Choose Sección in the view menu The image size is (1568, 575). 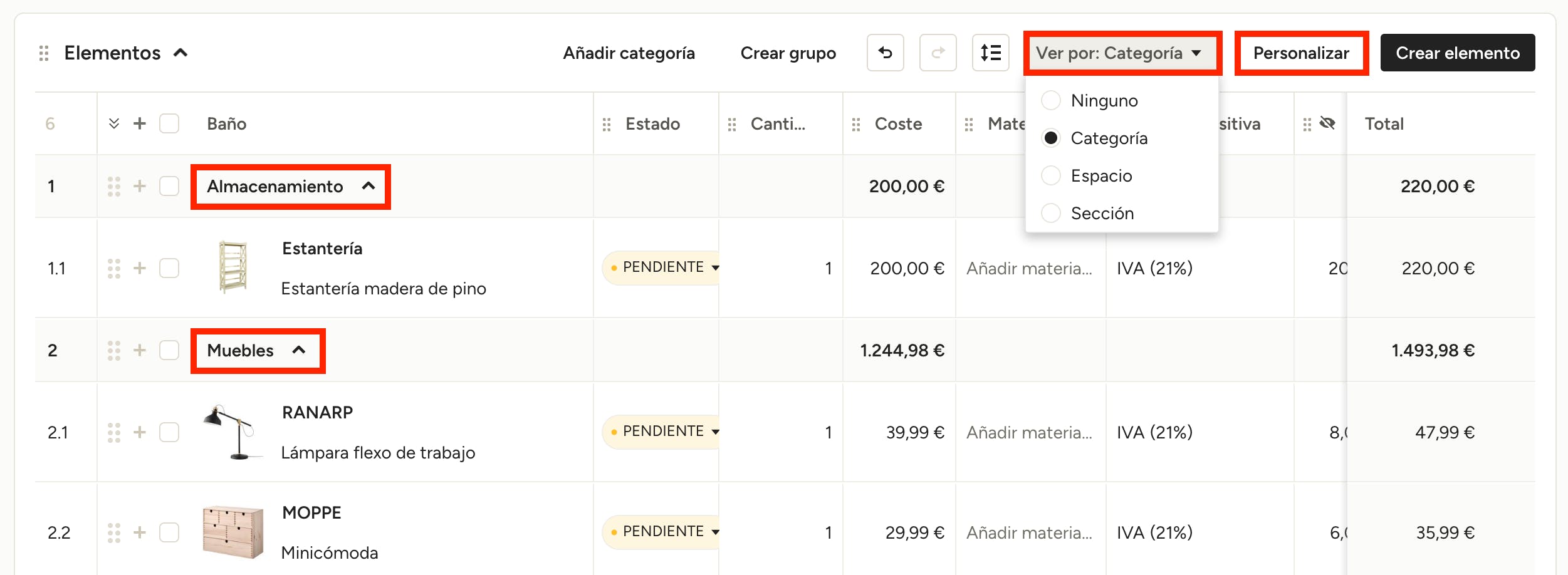[1051, 213]
